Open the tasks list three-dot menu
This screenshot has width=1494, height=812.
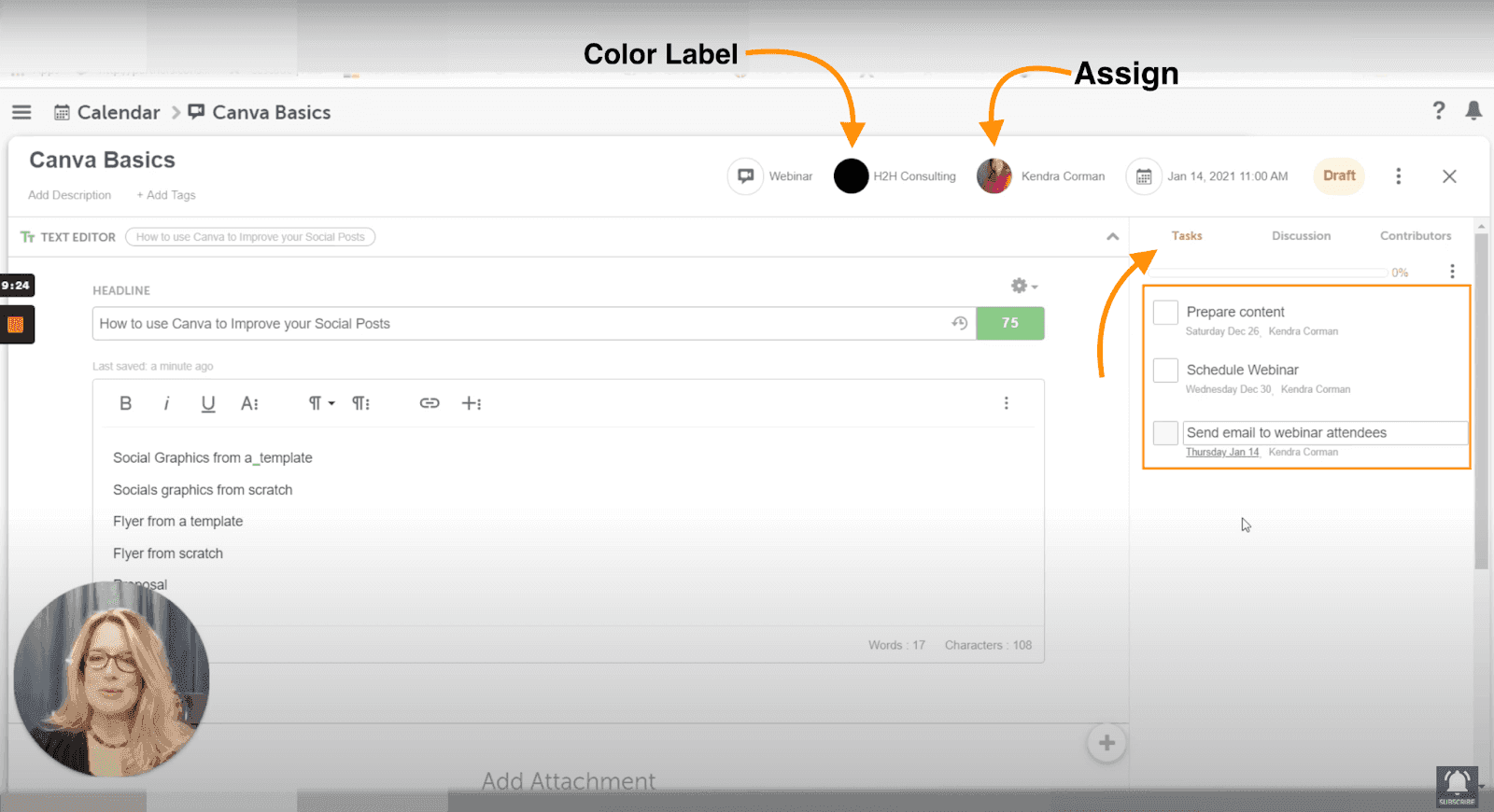coord(1452,272)
